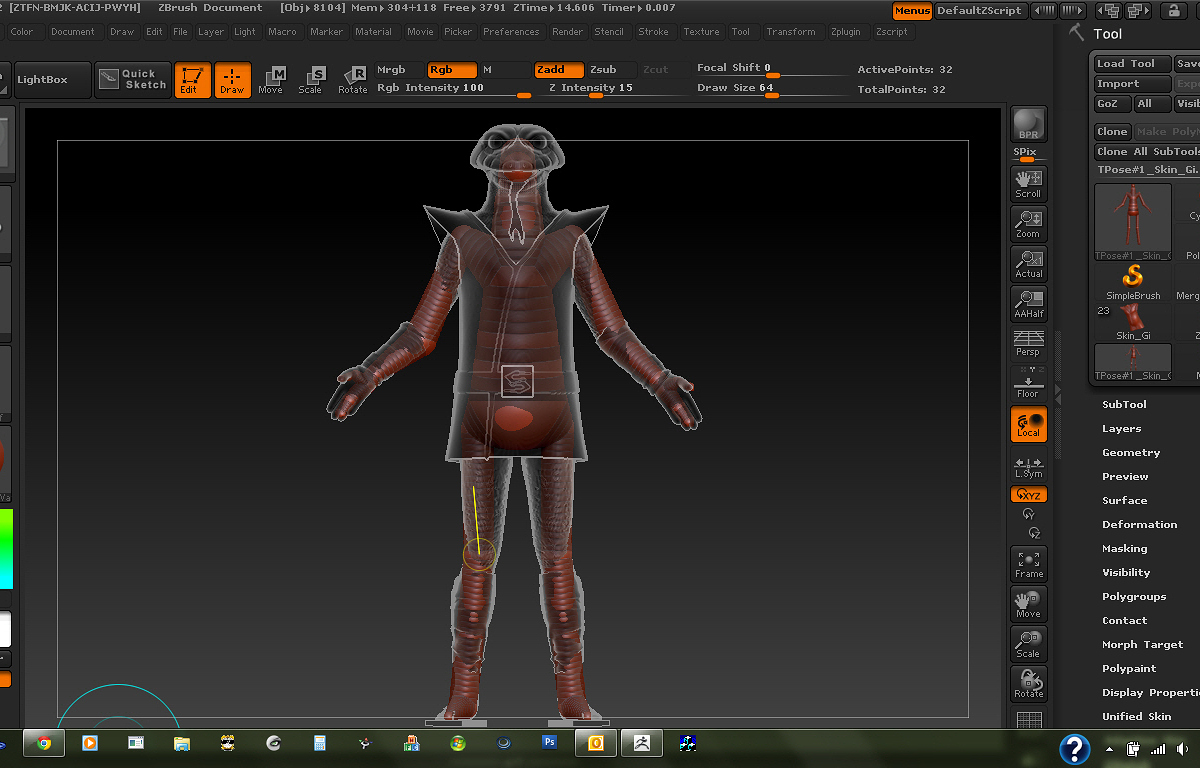Viewport: 1200px width, 768px height.
Task: Expand the Morph Target section
Action: pyautogui.click(x=1142, y=645)
